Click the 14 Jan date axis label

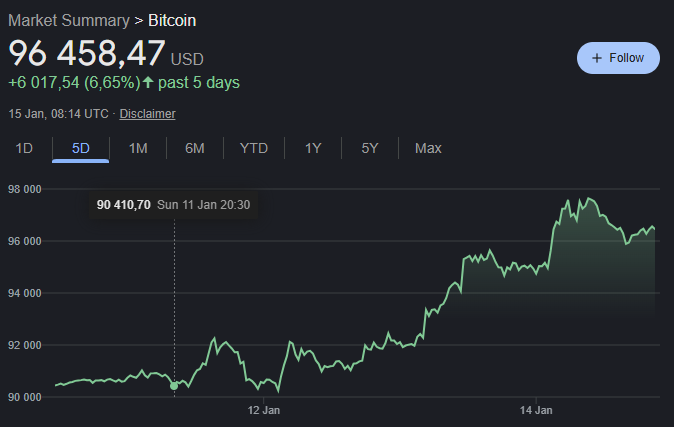[536, 410]
